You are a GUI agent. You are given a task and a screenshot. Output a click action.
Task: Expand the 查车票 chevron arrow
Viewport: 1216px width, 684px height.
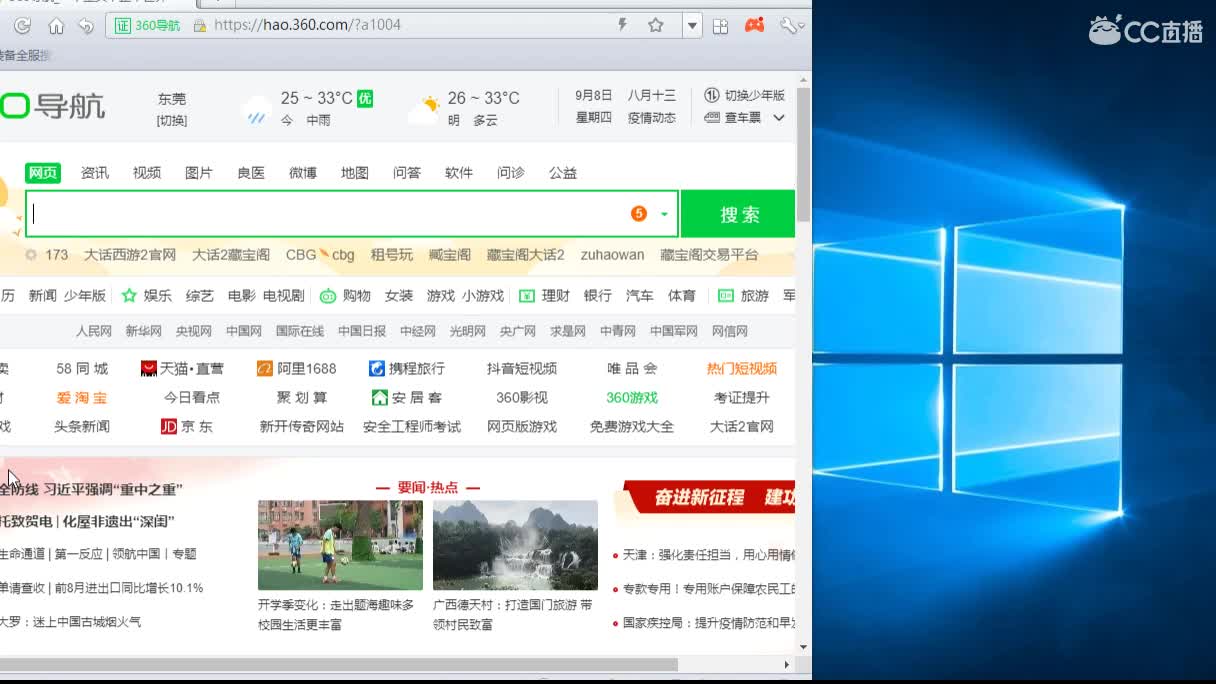tap(779, 118)
